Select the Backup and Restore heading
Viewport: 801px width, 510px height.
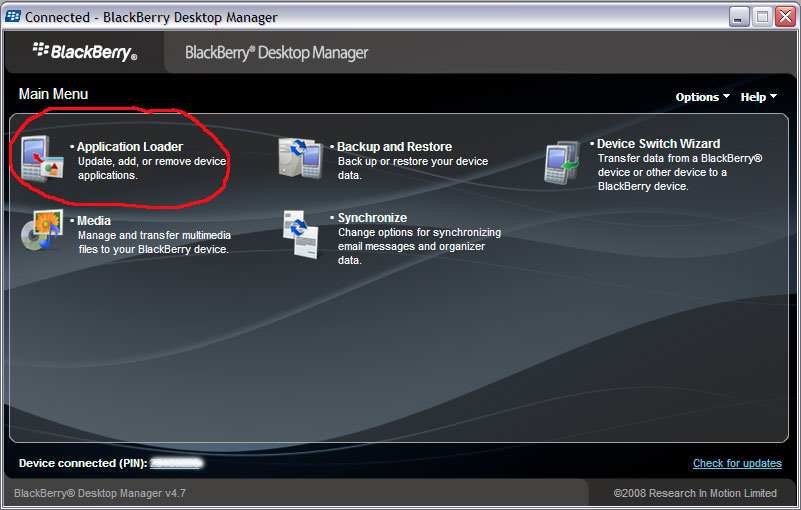pos(394,147)
